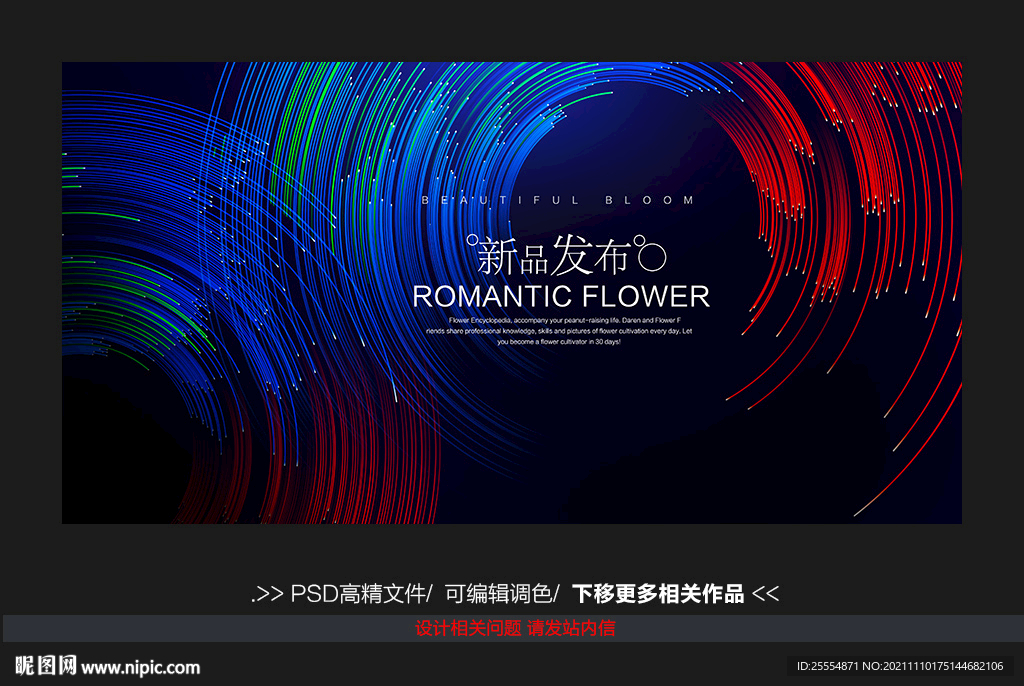Click the large outlined circle after 新品发布
The height and width of the screenshot is (686, 1024).
tap(652, 256)
